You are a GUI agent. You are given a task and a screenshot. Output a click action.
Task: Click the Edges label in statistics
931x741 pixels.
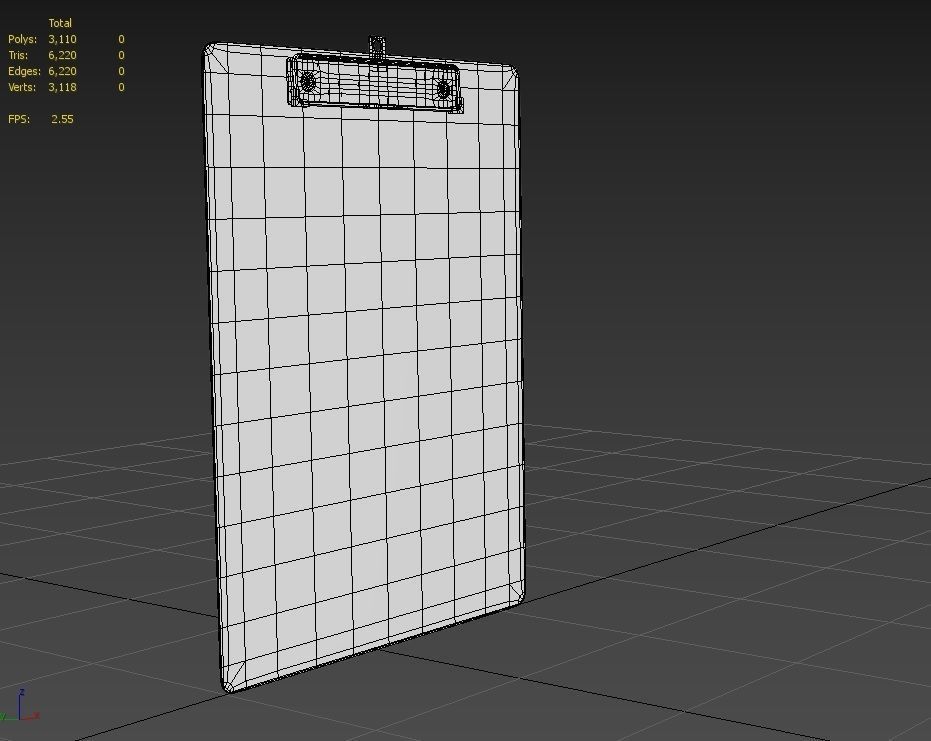click(x=24, y=71)
